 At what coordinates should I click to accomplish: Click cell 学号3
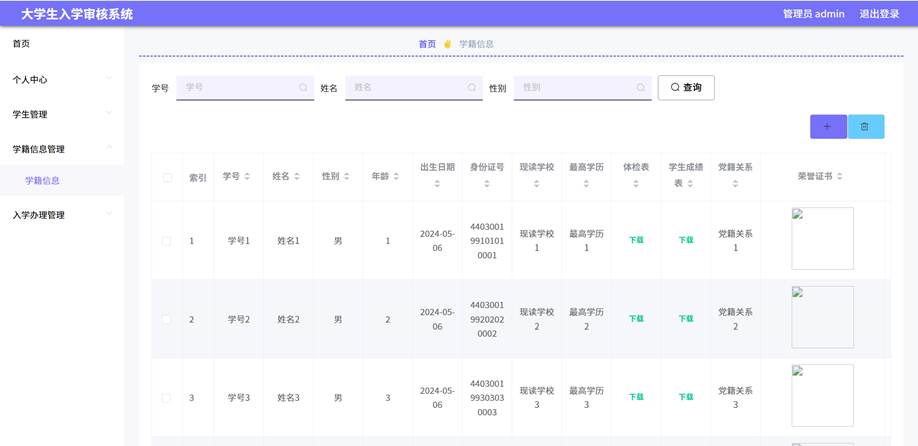click(x=239, y=398)
